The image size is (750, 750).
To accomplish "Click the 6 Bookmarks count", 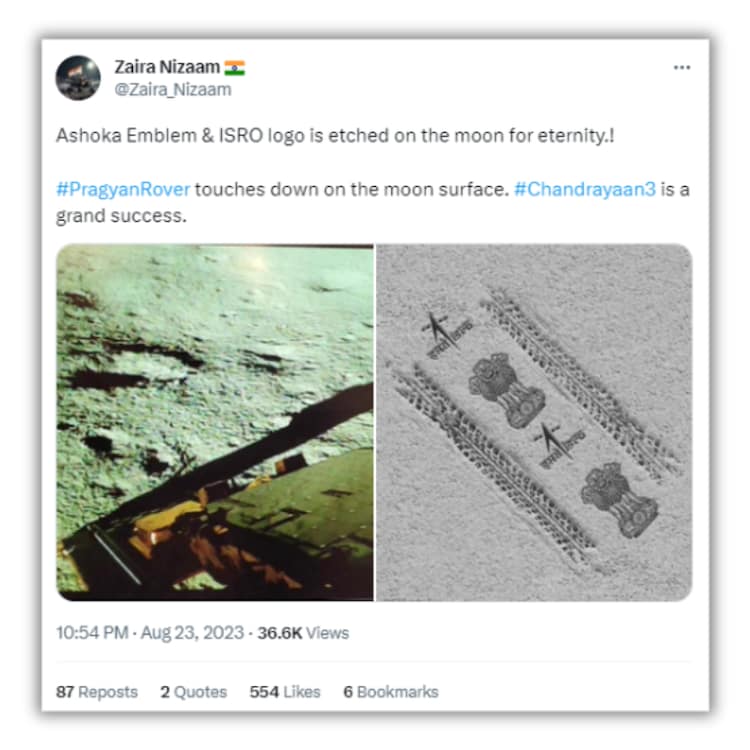I will (x=391, y=692).
